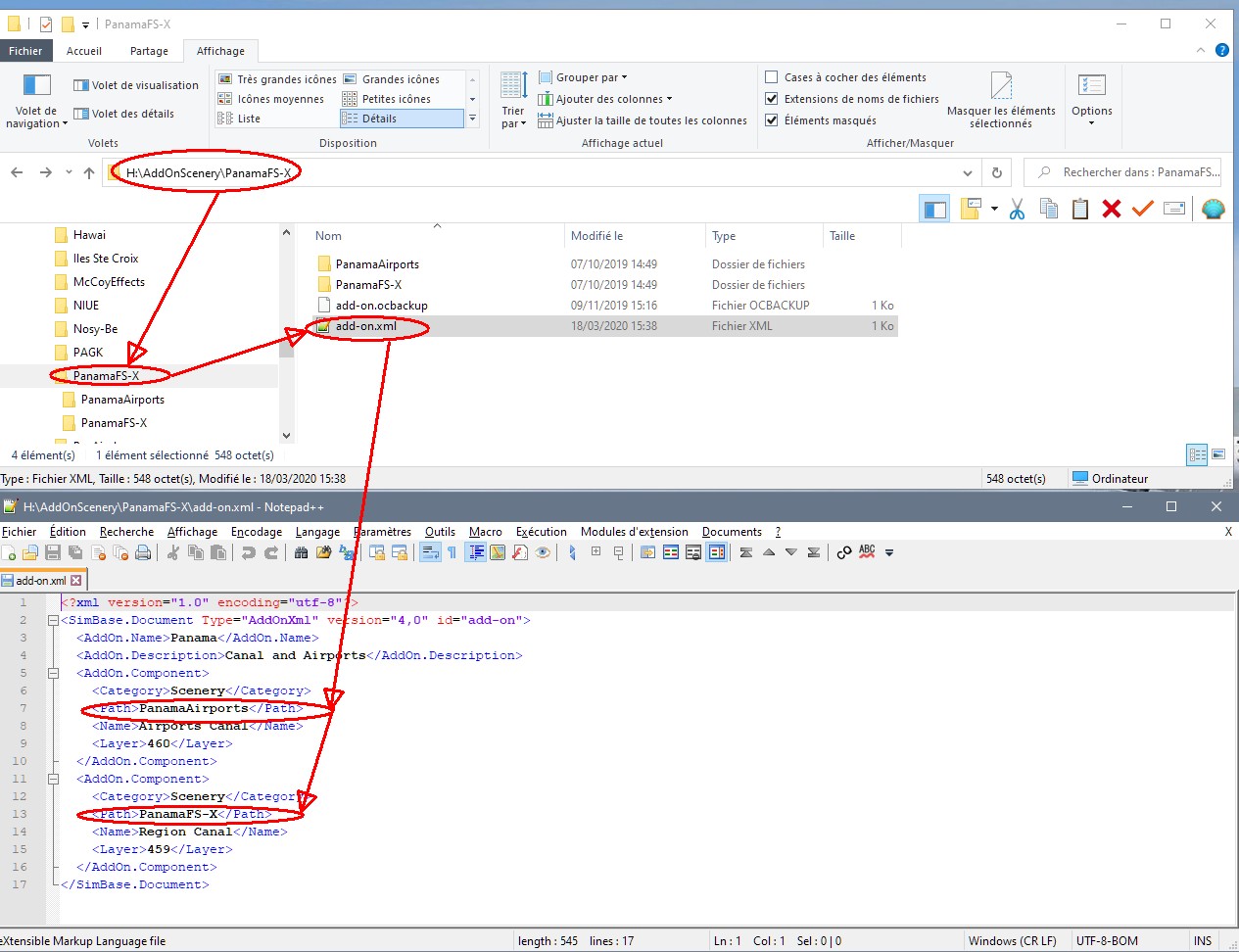Open the 'Grouper par' dropdown
This screenshot has width=1239, height=952.
pos(582,77)
